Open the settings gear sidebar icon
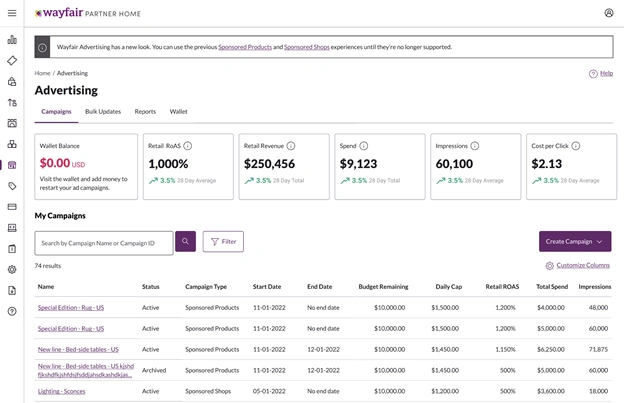Viewport: 624px width, 403px height. click(x=12, y=269)
